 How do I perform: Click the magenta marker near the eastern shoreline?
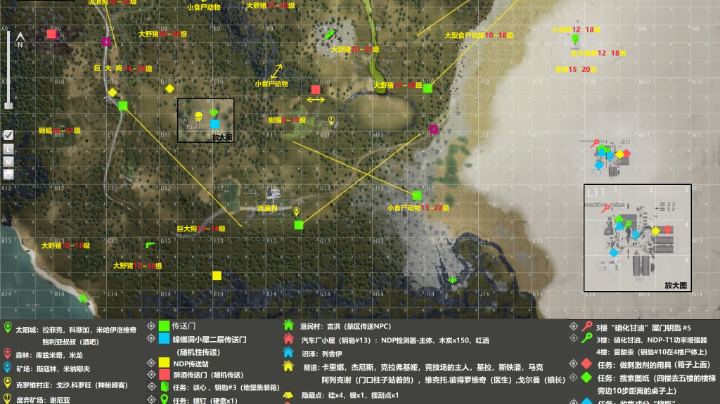[433, 129]
